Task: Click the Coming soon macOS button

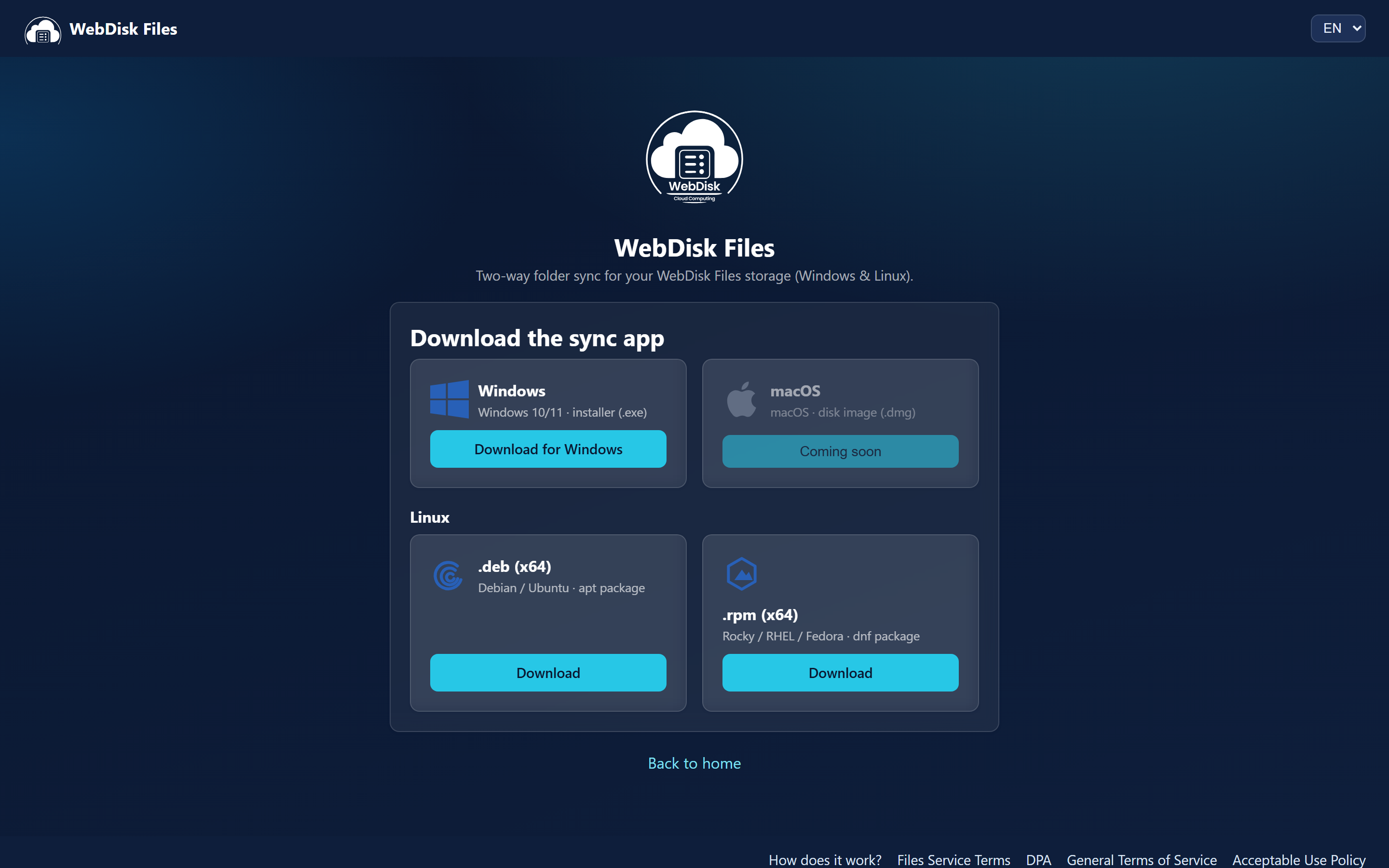Action: click(x=840, y=451)
